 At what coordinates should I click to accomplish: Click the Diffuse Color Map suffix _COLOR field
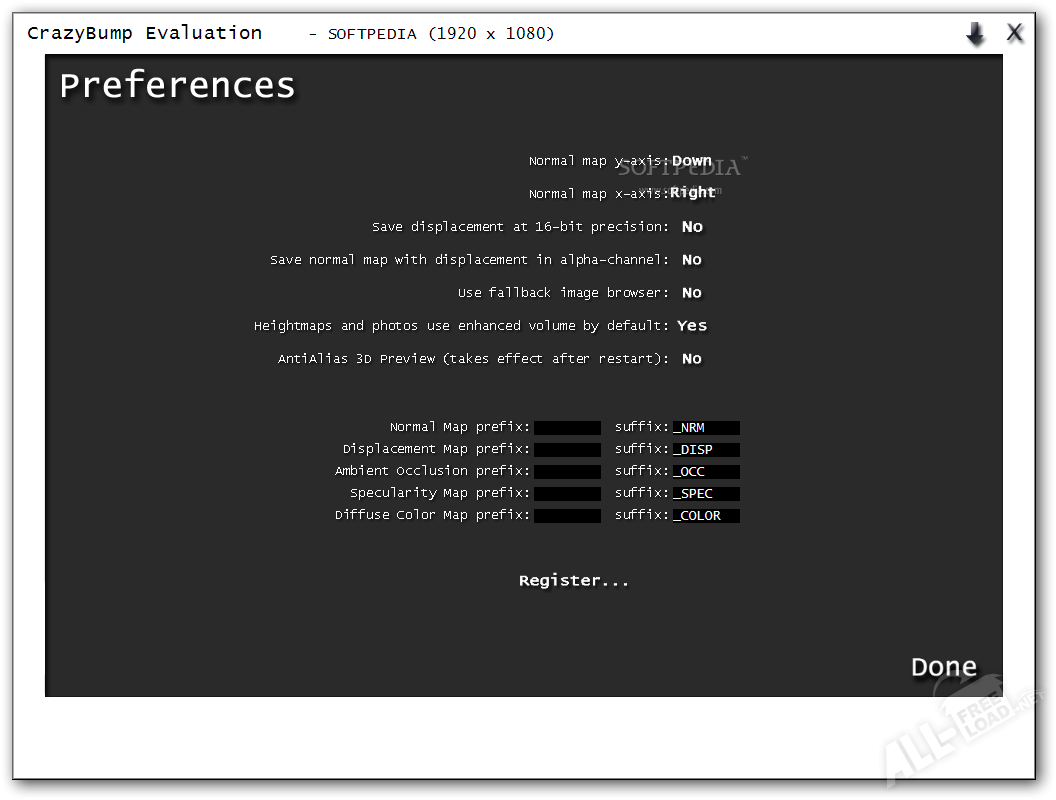click(706, 516)
